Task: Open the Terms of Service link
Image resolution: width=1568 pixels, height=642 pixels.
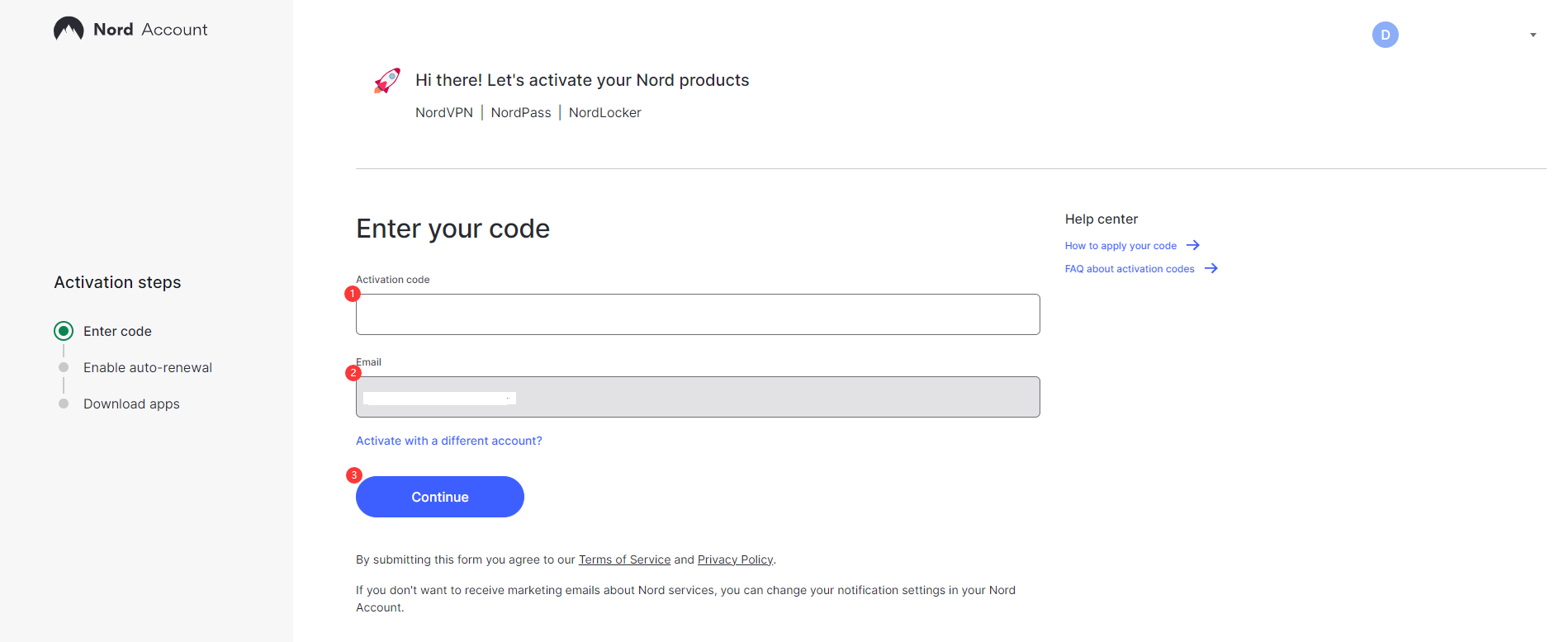Action: (624, 559)
